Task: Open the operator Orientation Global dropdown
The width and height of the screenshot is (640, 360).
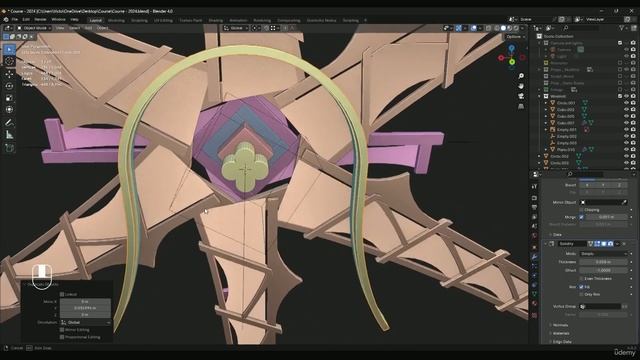Action: coord(86,322)
